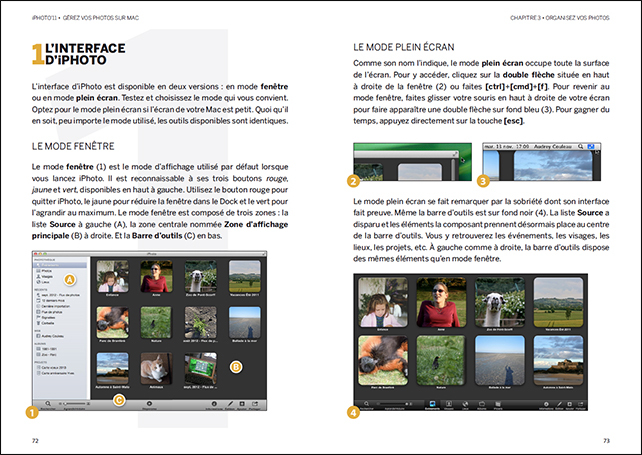
Task: Open 'Vacances Été 2011' thumbnail in windowed view
Action: (244, 276)
